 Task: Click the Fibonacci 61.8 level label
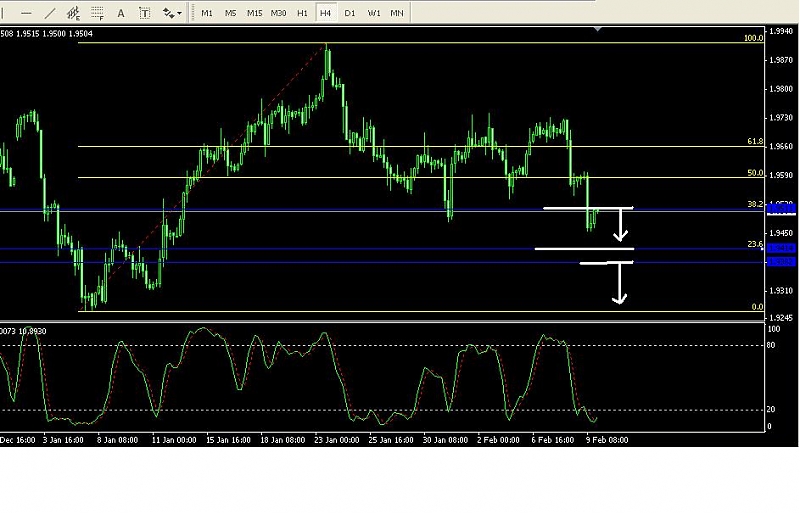755,141
